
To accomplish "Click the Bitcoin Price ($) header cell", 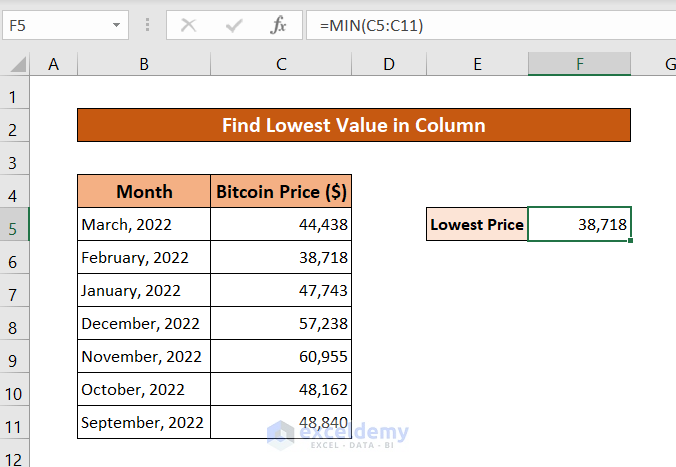I will (x=281, y=192).
